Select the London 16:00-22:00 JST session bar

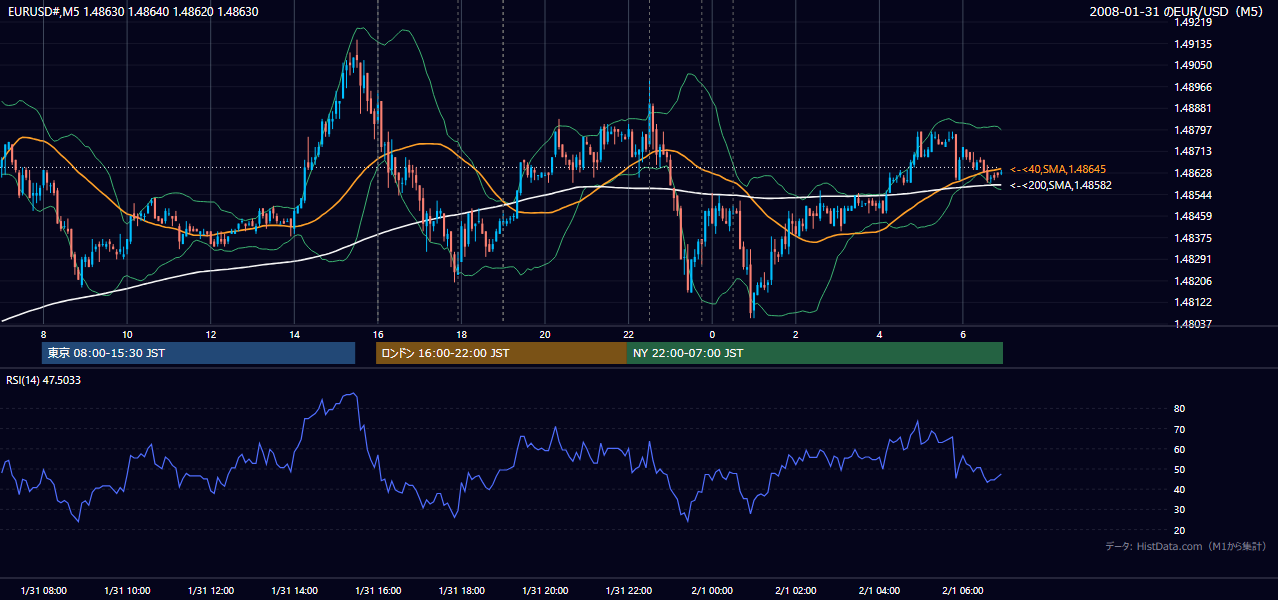501,353
